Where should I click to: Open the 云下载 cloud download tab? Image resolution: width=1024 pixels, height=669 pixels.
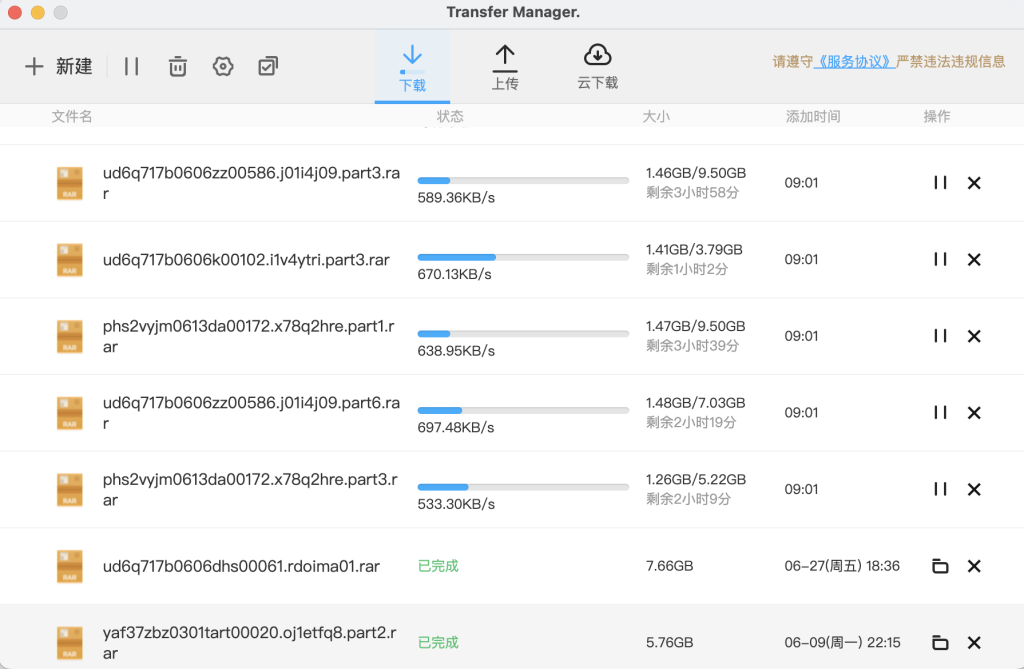point(597,67)
